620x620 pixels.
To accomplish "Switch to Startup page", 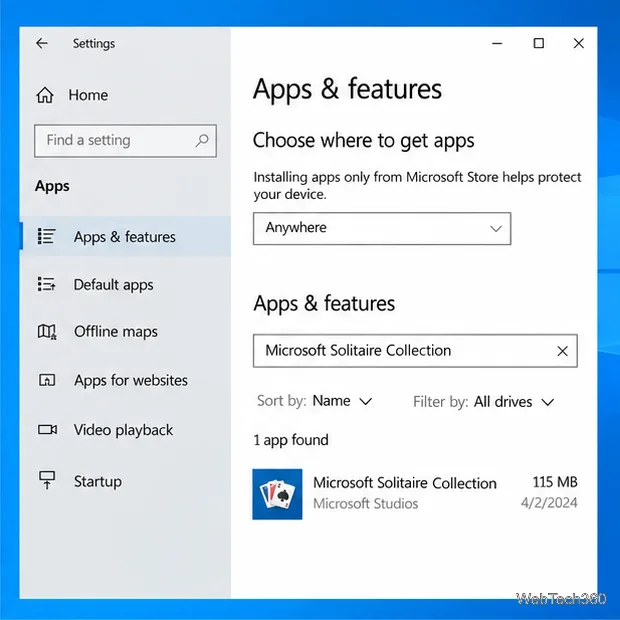I will pyautogui.click(x=98, y=481).
